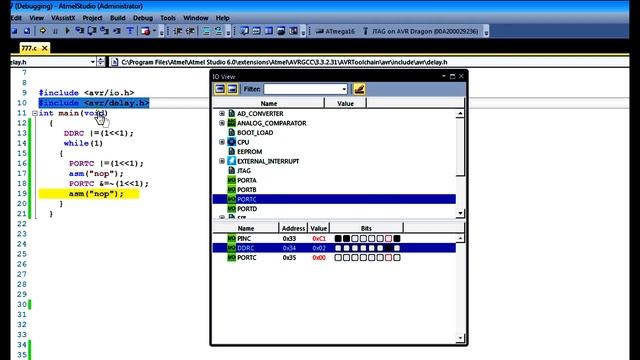Screen dimensions: 640x360
Task: Toggle bit 7 of PINC register
Action: (338, 238)
